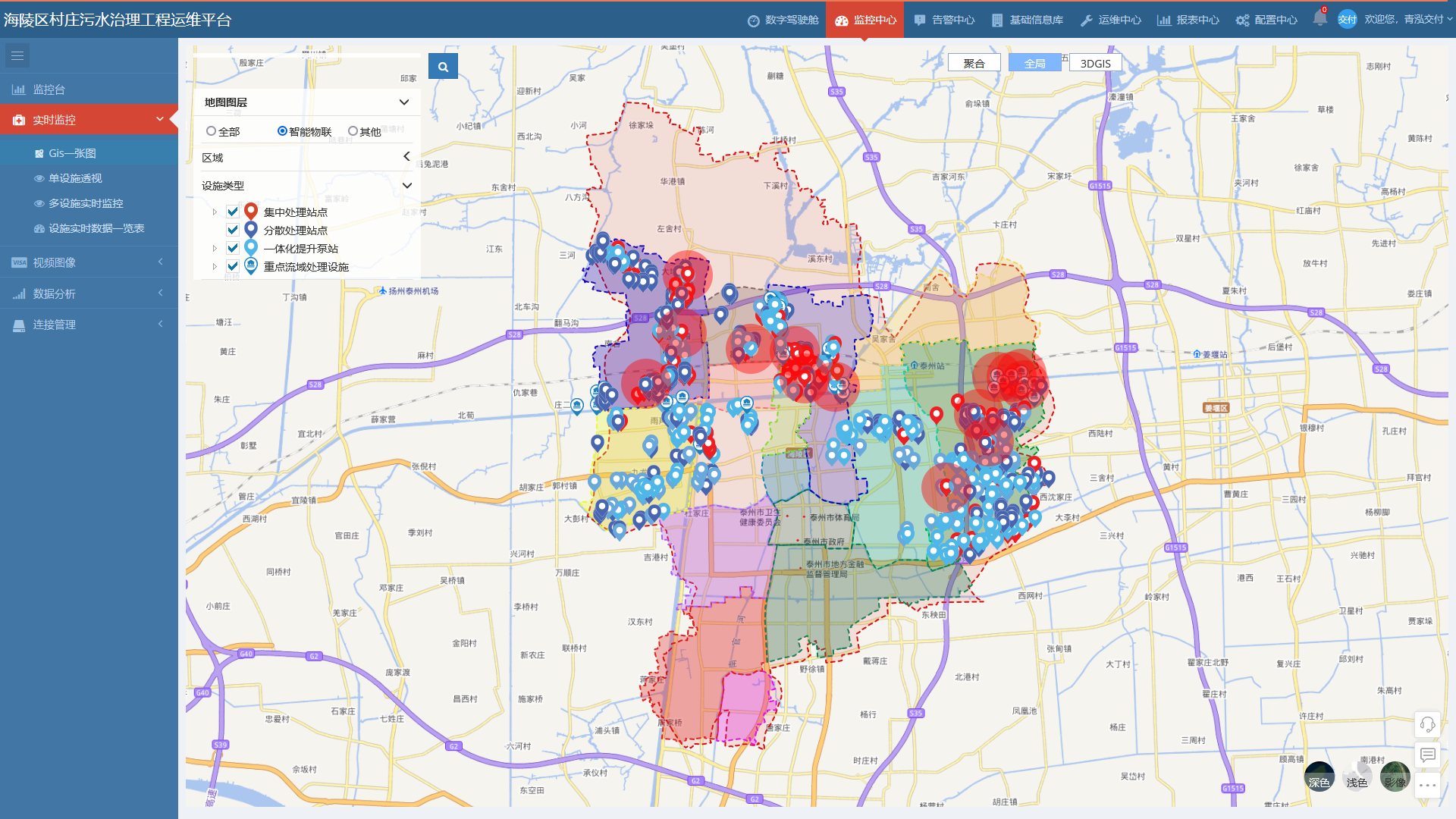
Task: Uncheck the 分散处理站点 checkbox
Action: coord(233,230)
